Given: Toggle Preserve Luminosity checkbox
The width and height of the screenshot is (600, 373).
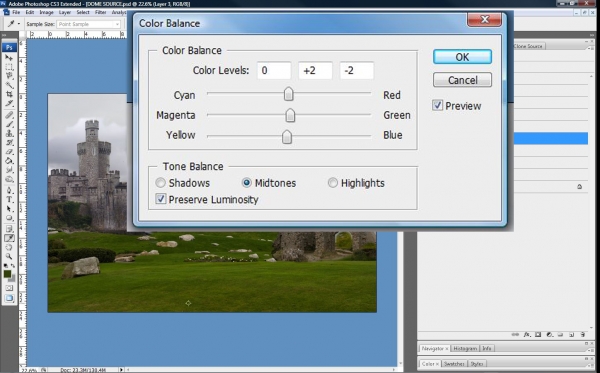Looking at the screenshot, I should tap(161, 199).
